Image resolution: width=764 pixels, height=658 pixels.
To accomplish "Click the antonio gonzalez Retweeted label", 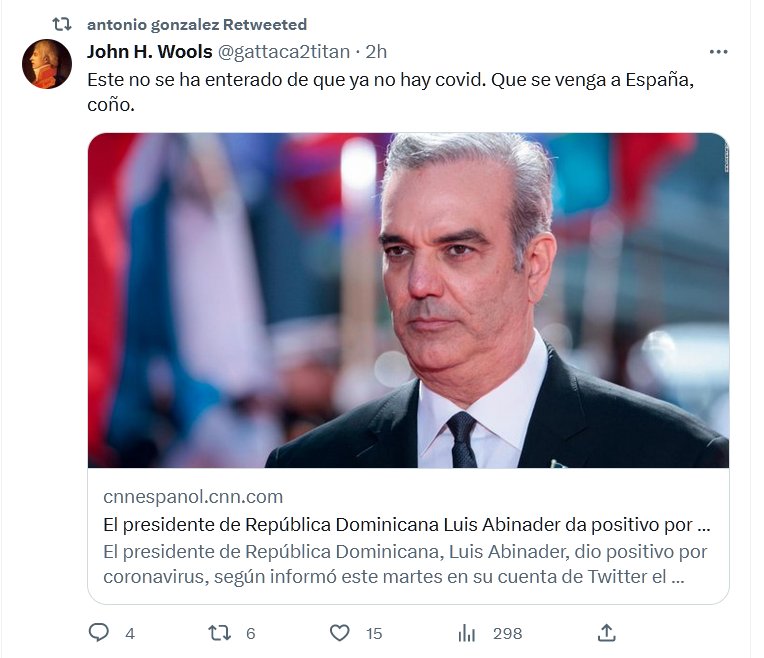I will point(197,24).
